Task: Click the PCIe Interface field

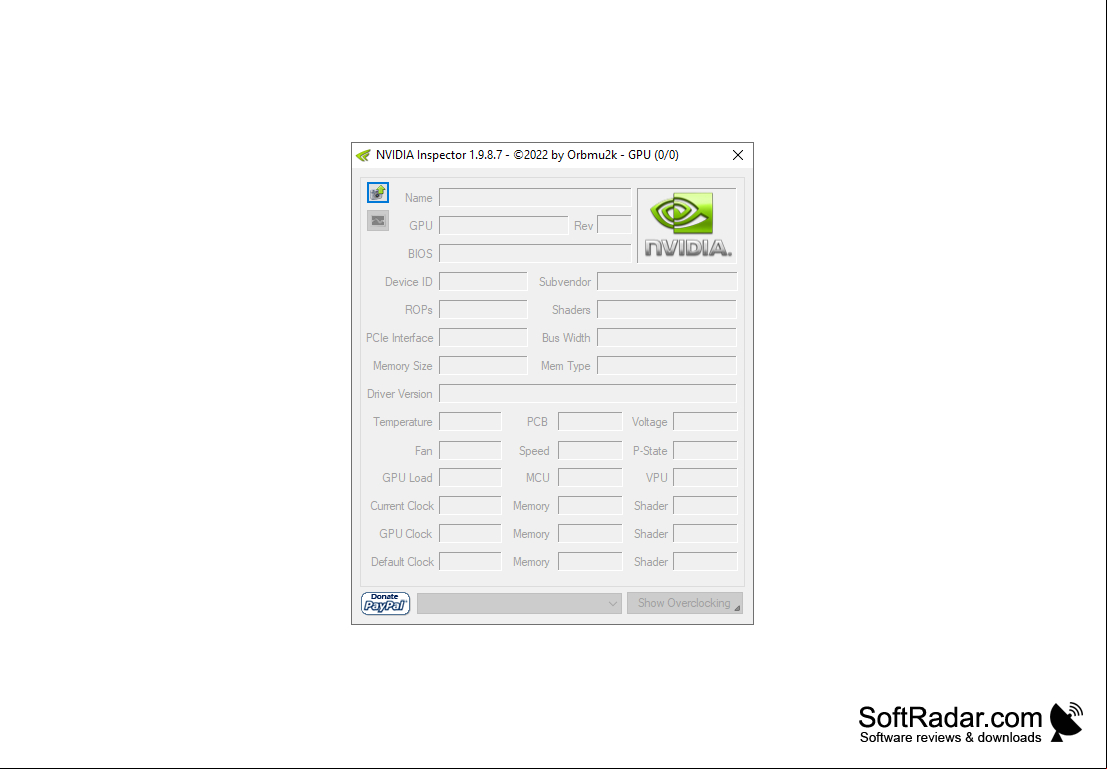Action: [x=483, y=338]
